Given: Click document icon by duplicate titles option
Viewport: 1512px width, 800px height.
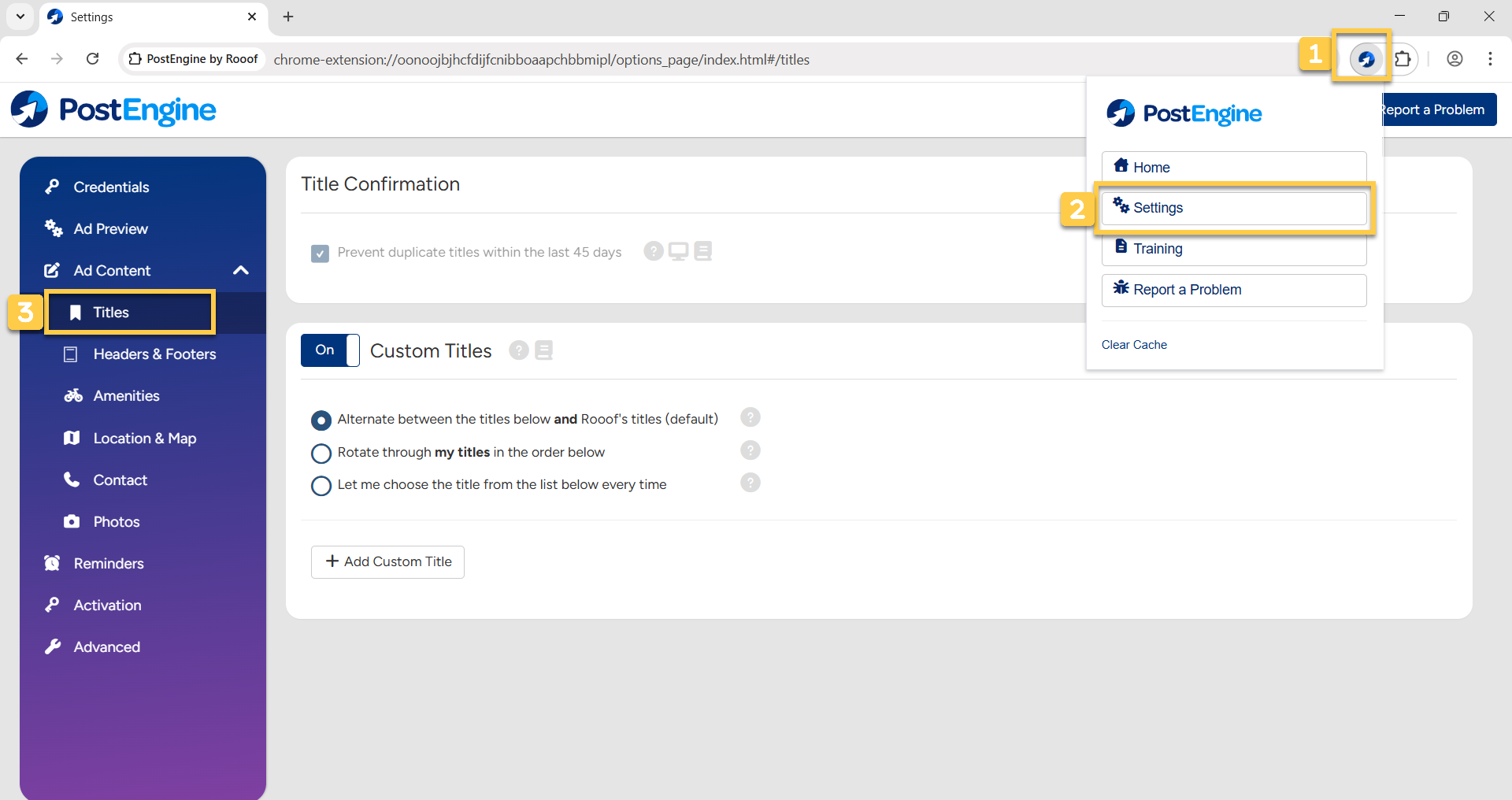Looking at the screenshot, I should 703,251.
